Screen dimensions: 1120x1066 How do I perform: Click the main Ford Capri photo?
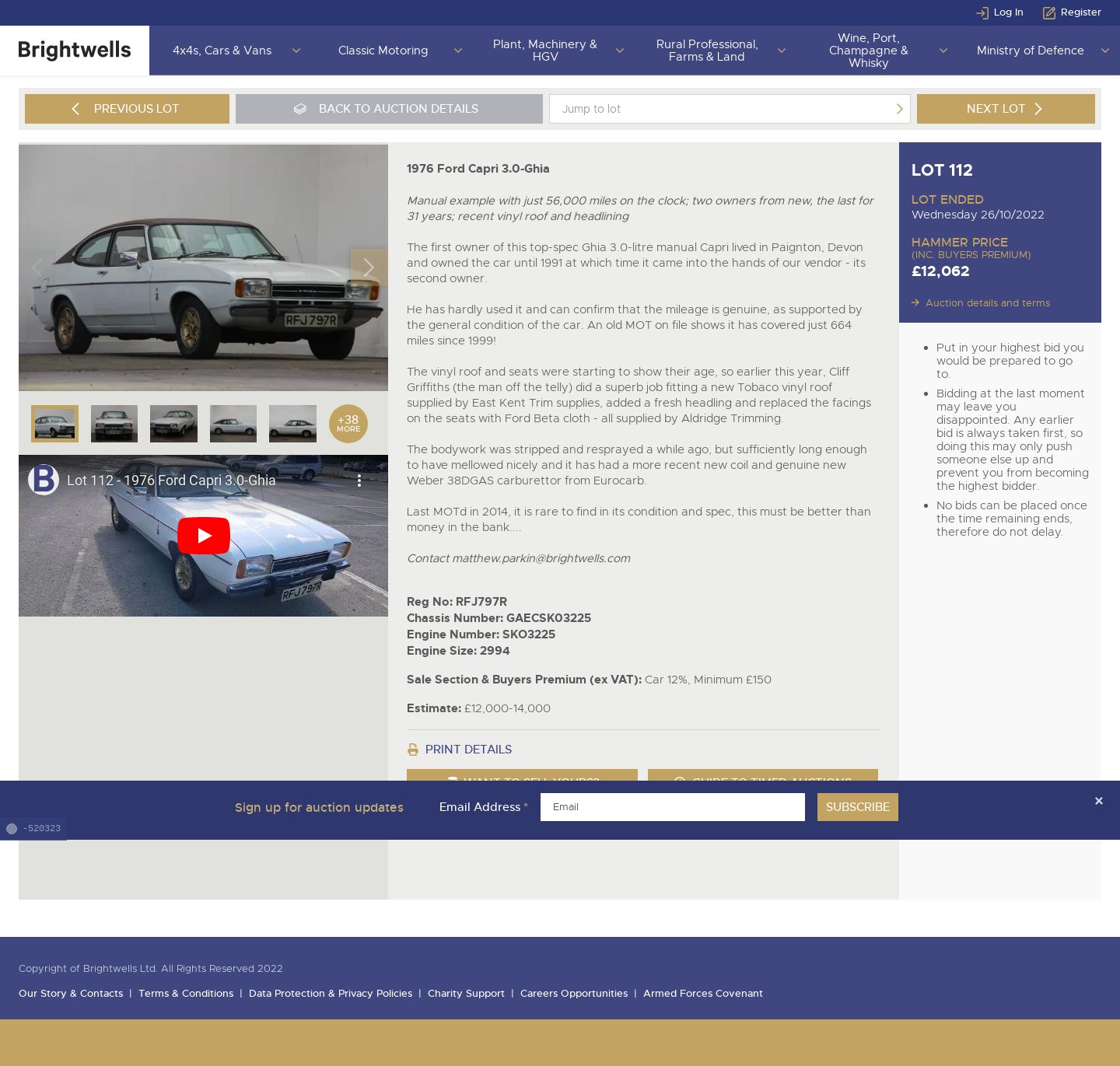[203, 267]
